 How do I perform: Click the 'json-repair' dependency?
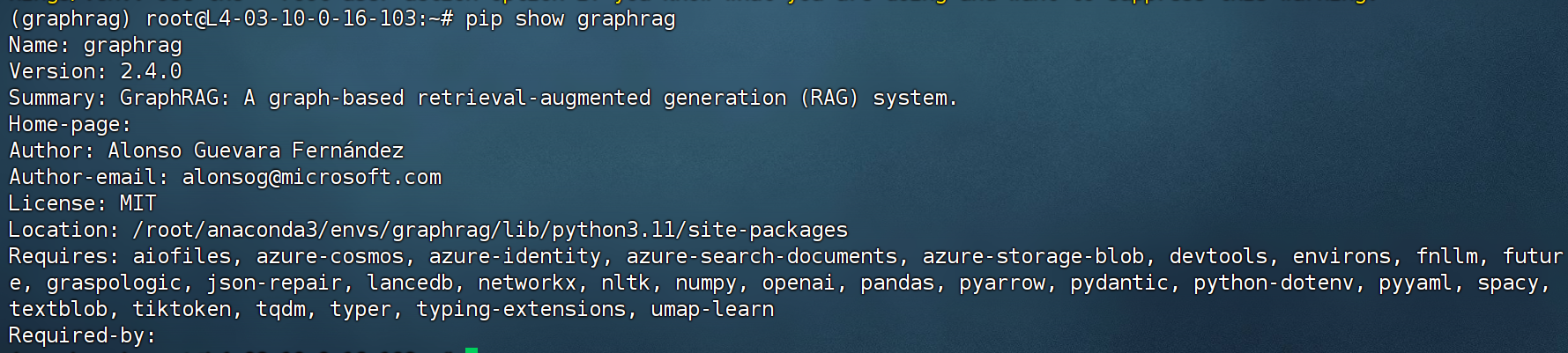click(274, 283)
